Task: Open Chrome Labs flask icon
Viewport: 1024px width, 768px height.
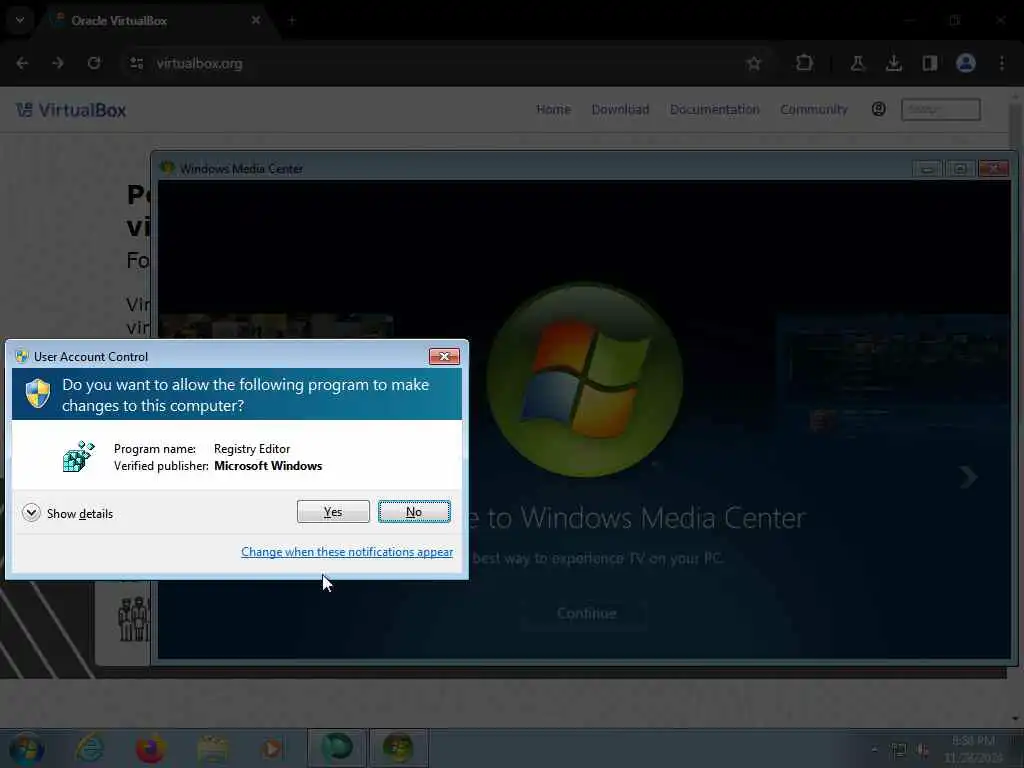Action: tap(857, 63)
